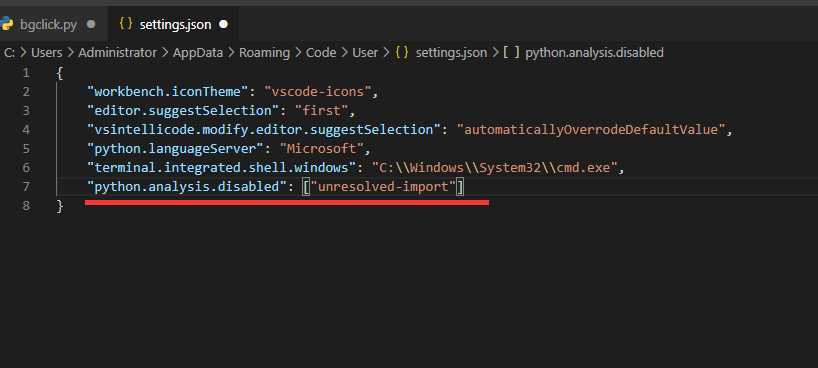The width and height of the screenshot is (818, 368).
Task: Click the "vsintellicode.modify.editor.suggestSelection" key
Action: pos(263,129)
